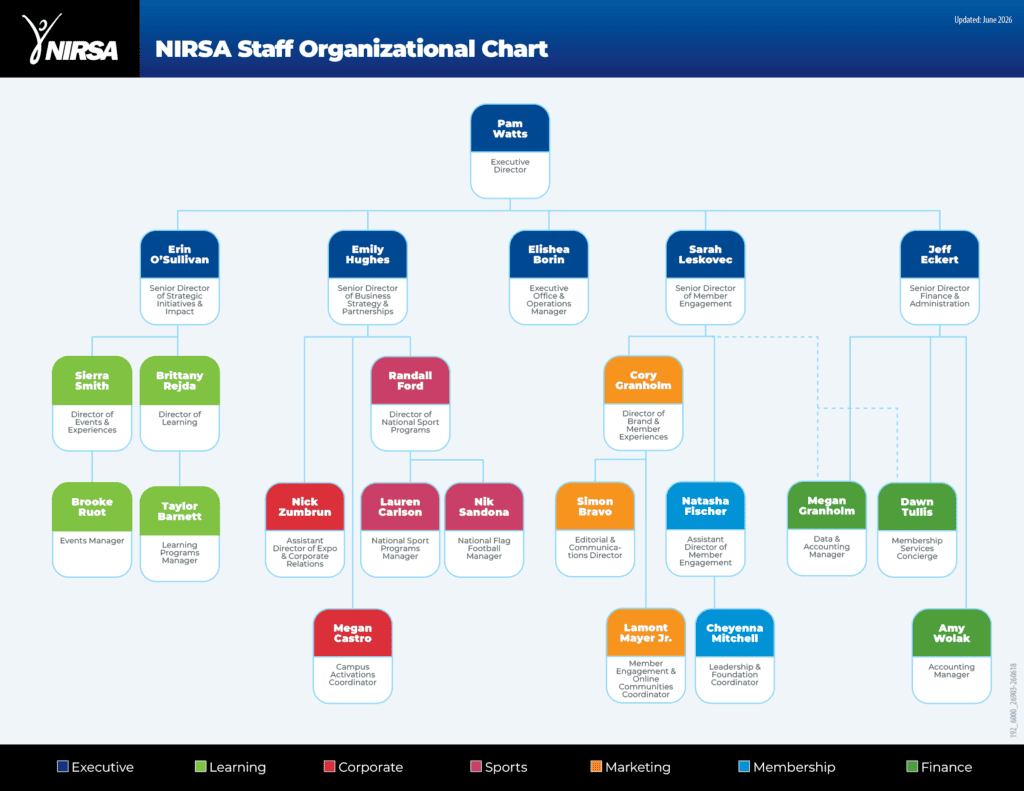Click the Randall Ford card
Image resolution: width=1024 pixels, height=791 pixels.
click(410, 404)
